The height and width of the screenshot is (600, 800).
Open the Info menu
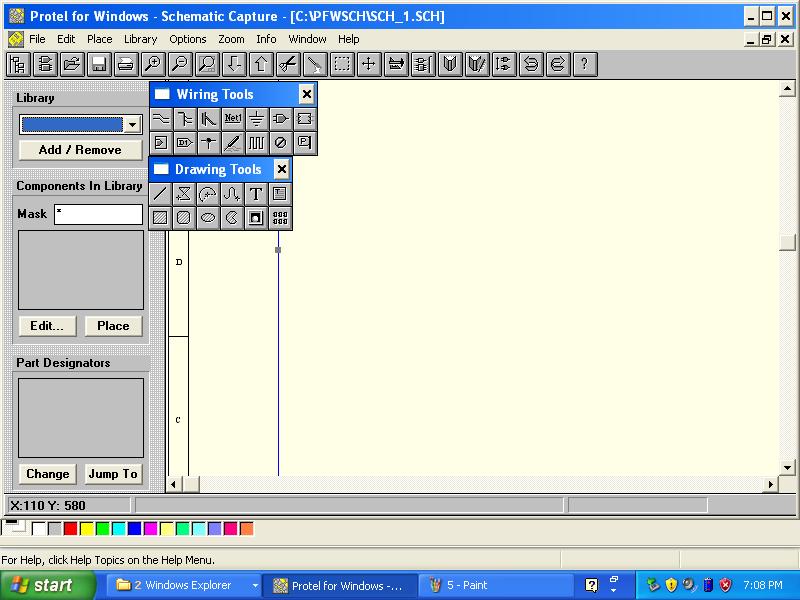pyautogui.click(x=266, y=39)
